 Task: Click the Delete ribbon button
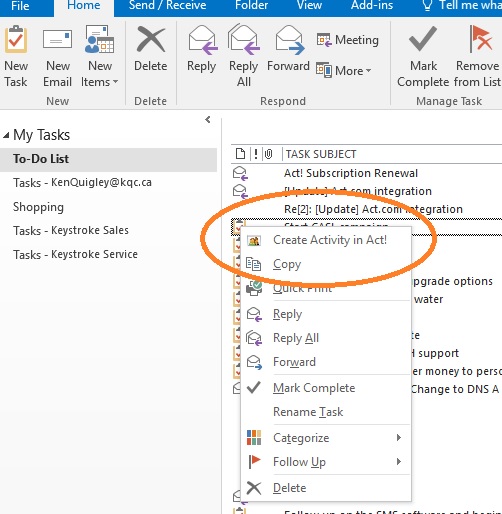(151, 49)
